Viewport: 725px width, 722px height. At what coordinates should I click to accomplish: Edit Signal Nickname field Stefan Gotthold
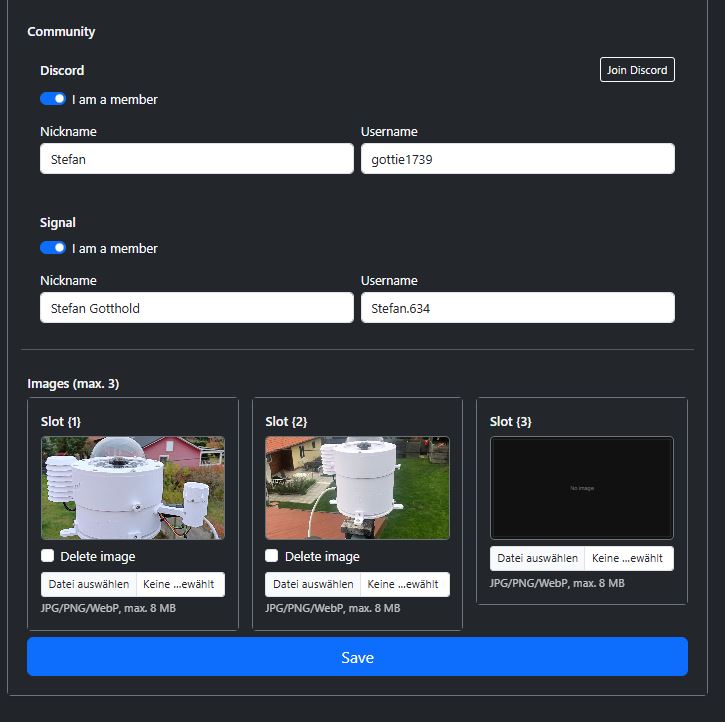pyautogui.click(x=197, y=307)
